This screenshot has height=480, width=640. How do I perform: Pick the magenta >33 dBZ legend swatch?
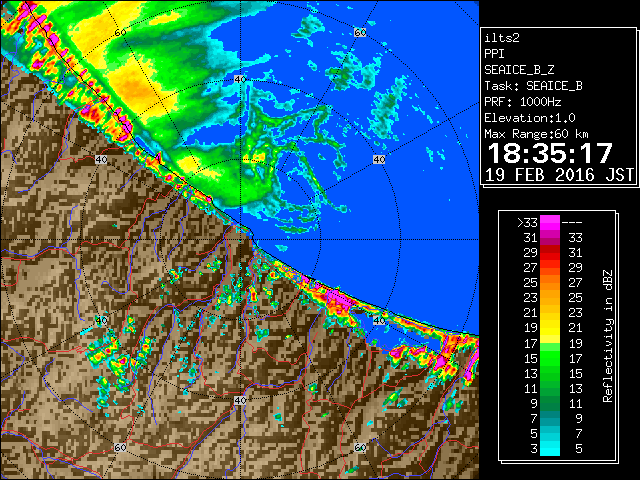tap(550, 223)
